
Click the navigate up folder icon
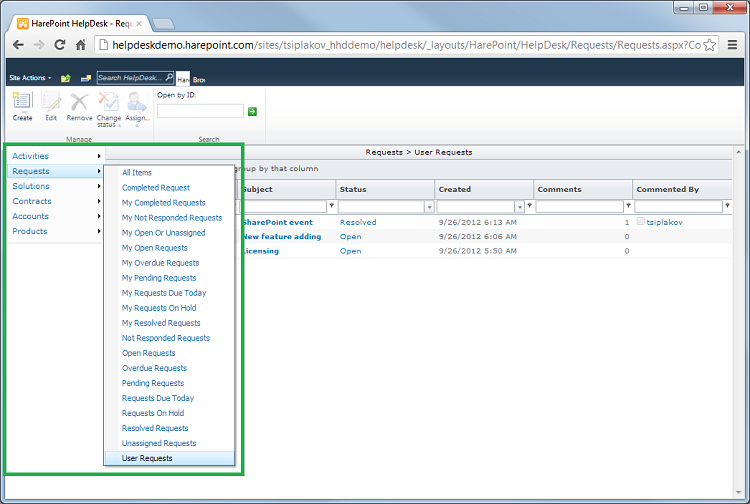66,78
